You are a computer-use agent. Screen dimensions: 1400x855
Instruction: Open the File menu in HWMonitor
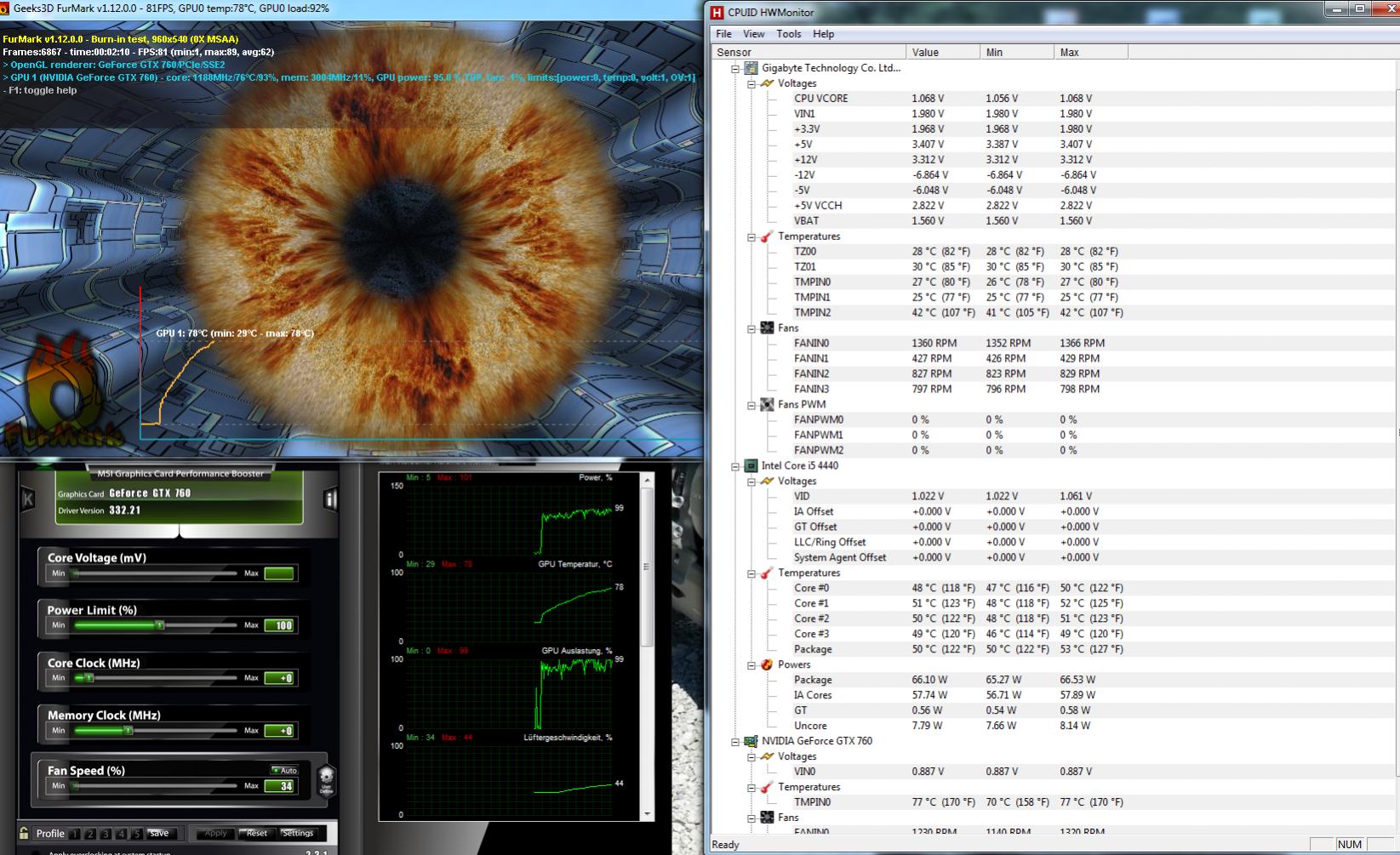723,34
